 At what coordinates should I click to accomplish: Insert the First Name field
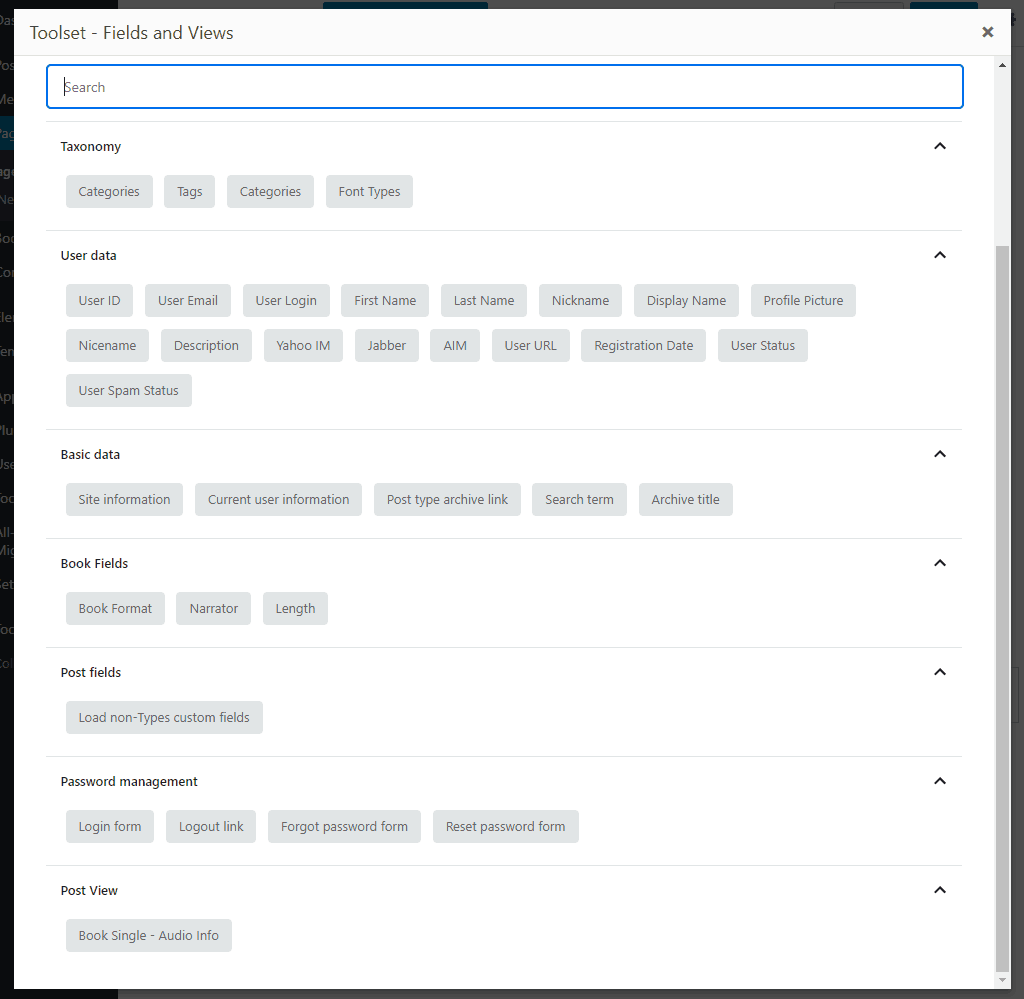[x=384, y=300]
